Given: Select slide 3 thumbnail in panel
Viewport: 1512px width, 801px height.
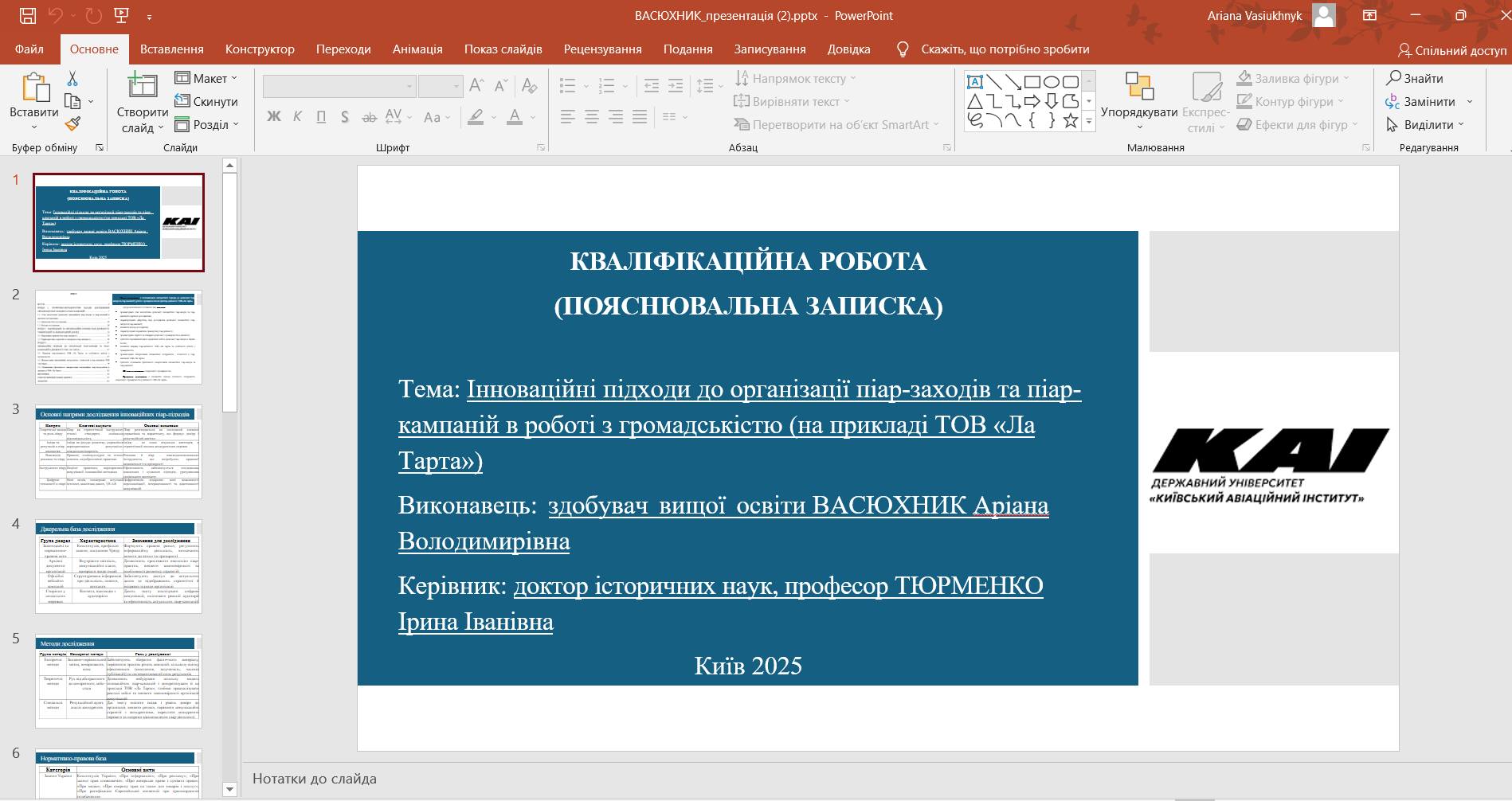Looking at the screenshot, I should (x=119, y=451).
